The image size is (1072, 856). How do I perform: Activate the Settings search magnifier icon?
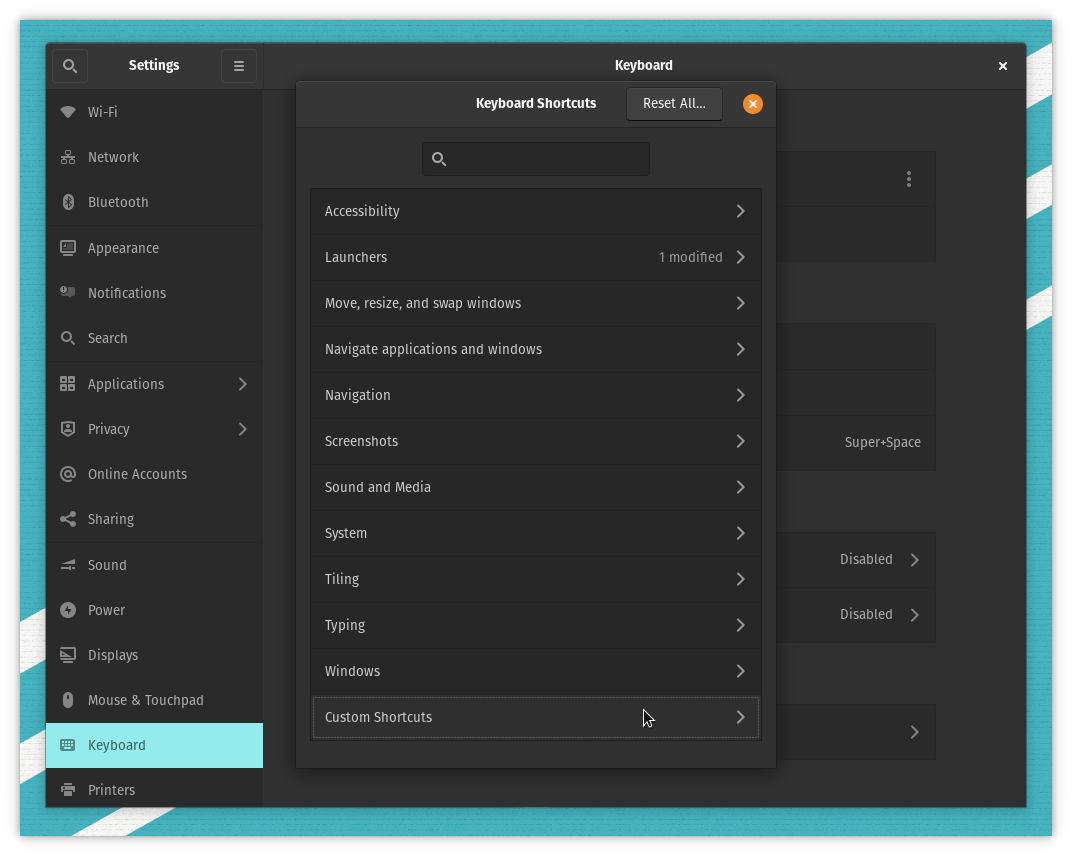click(69, 65)
